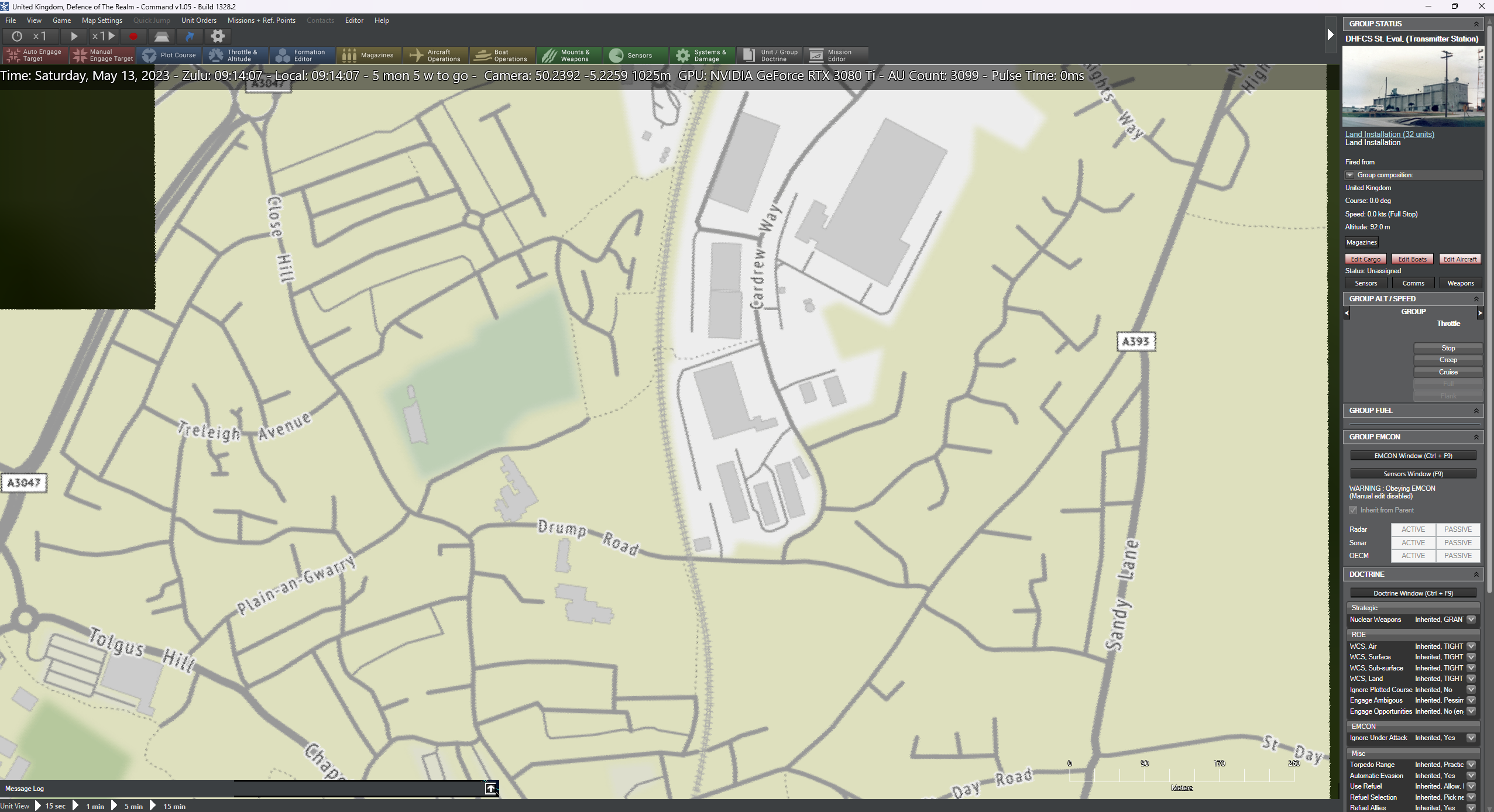The height and width of the screenshot is (812, 1494).
Task: Open the EMCON Window button
Action: [1413, 456]
